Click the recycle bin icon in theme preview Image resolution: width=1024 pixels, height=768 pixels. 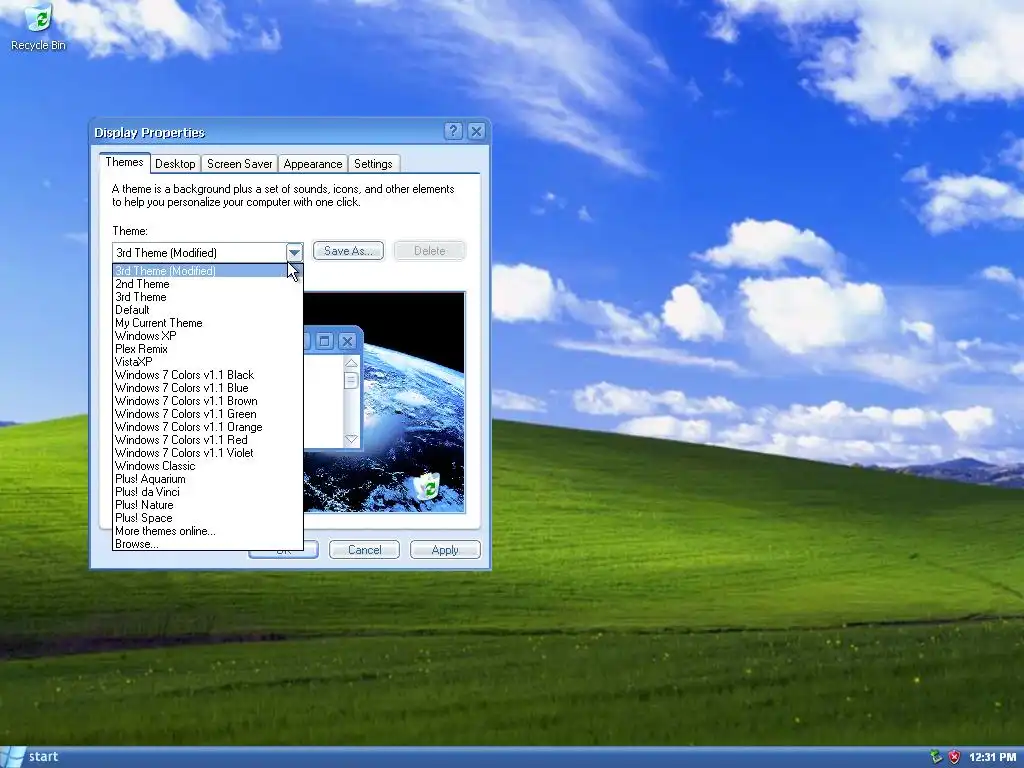(x=428, y=487)
